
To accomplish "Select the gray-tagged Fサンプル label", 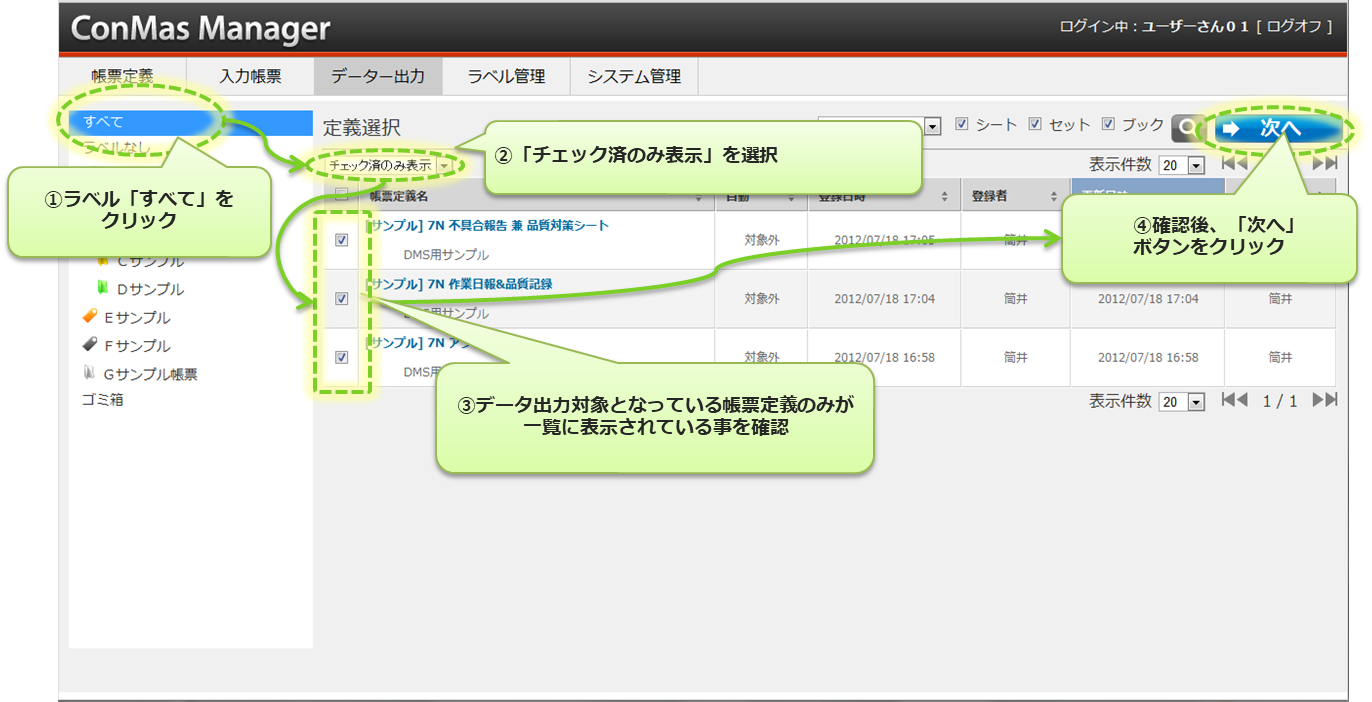I will [127, 346].
